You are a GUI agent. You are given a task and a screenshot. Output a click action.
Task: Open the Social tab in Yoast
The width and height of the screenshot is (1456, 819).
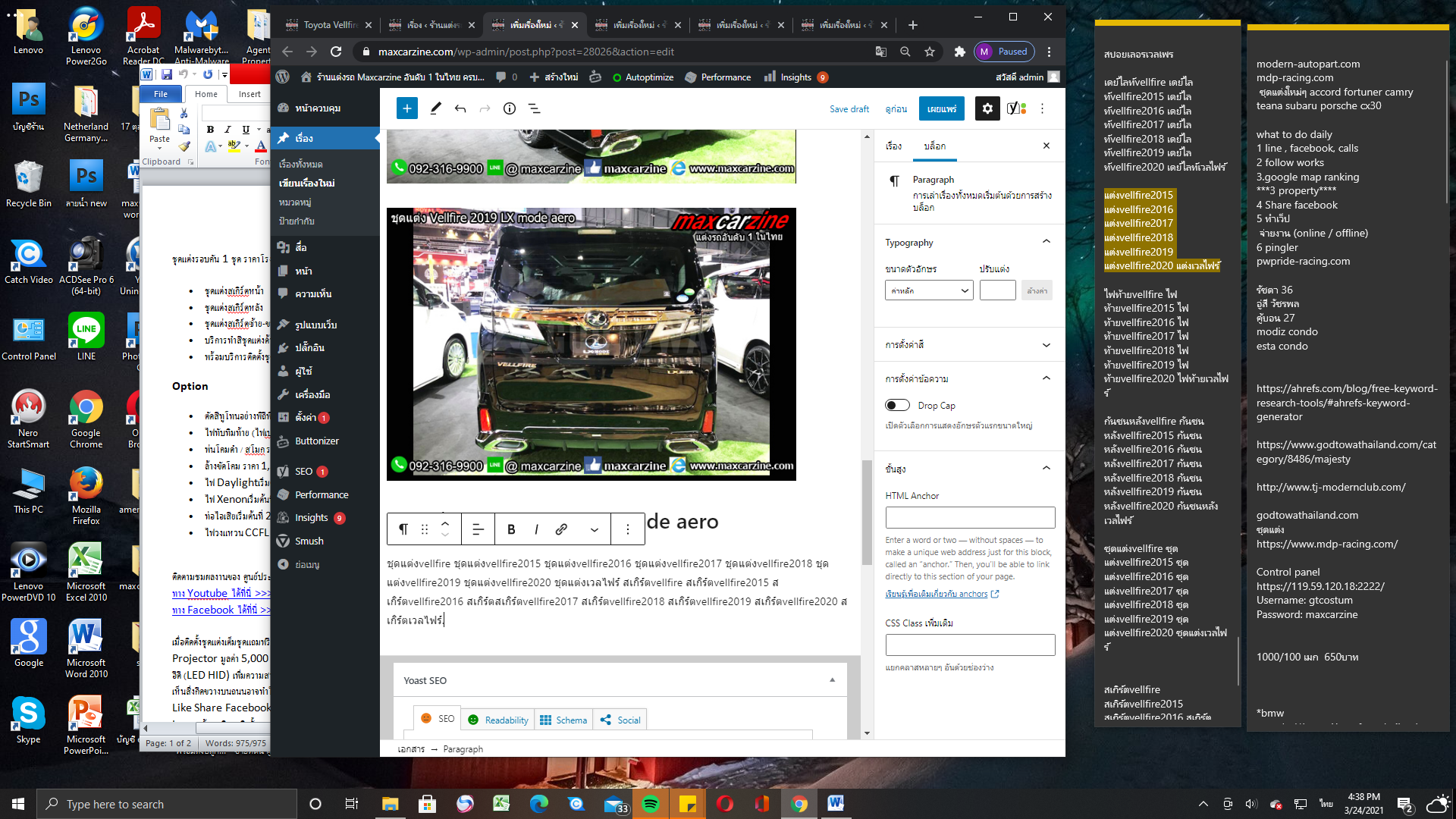click(x=620, y=720)
